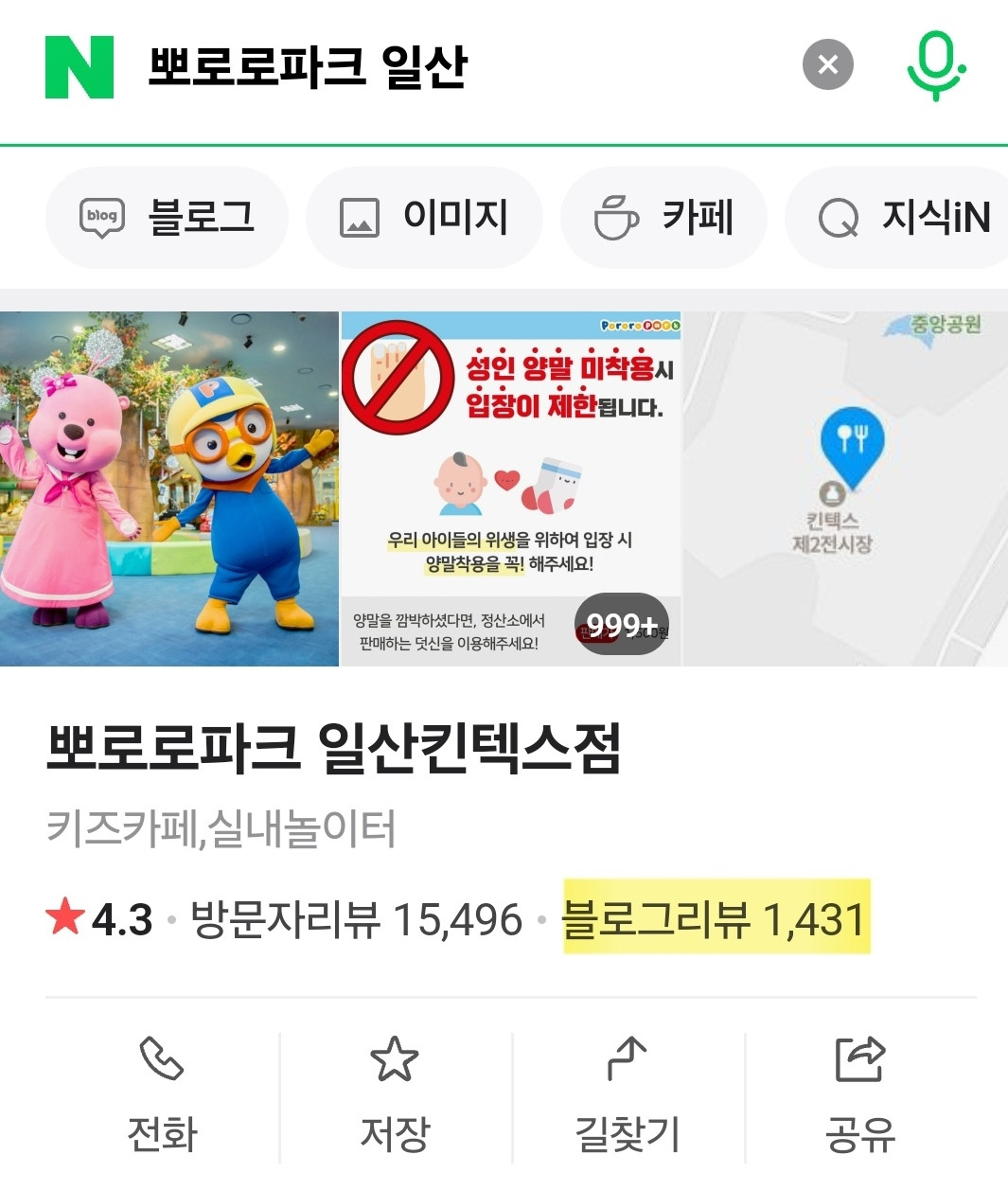The height and width of the screenshot is (1190, 1008).
Task: Clear the search text with X button
Action: [827, 65]
